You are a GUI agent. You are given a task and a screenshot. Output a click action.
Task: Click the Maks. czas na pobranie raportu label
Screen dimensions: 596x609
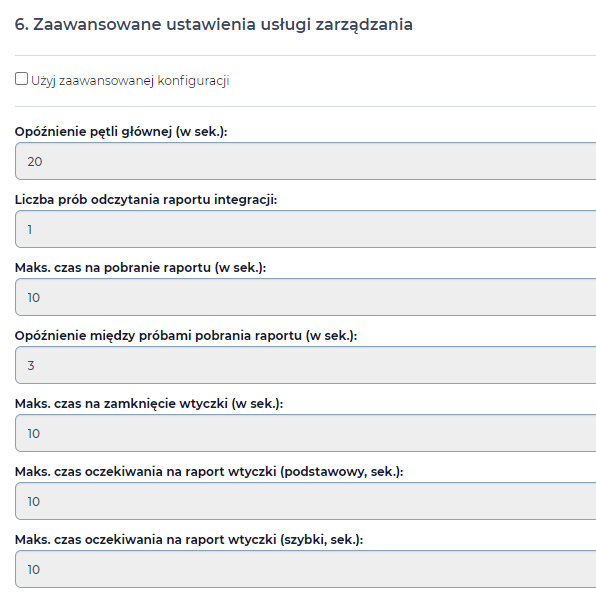[x=141, y=268]
